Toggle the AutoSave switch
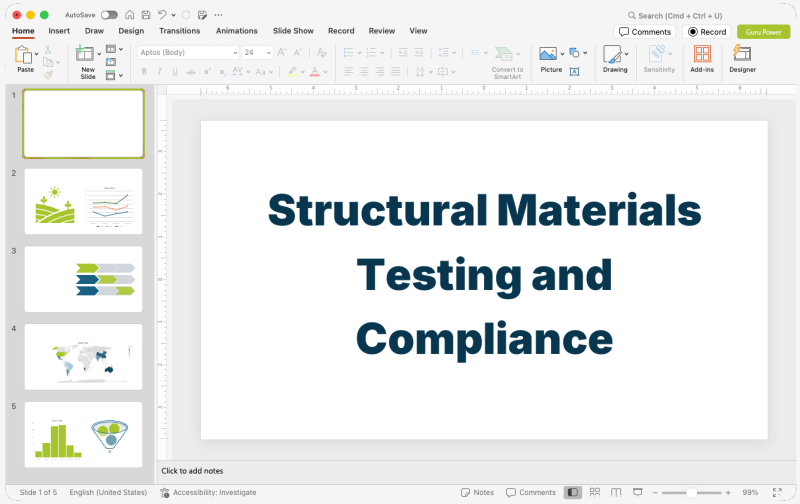The height and width of the screenshot is (504, 800). point(109,15)
